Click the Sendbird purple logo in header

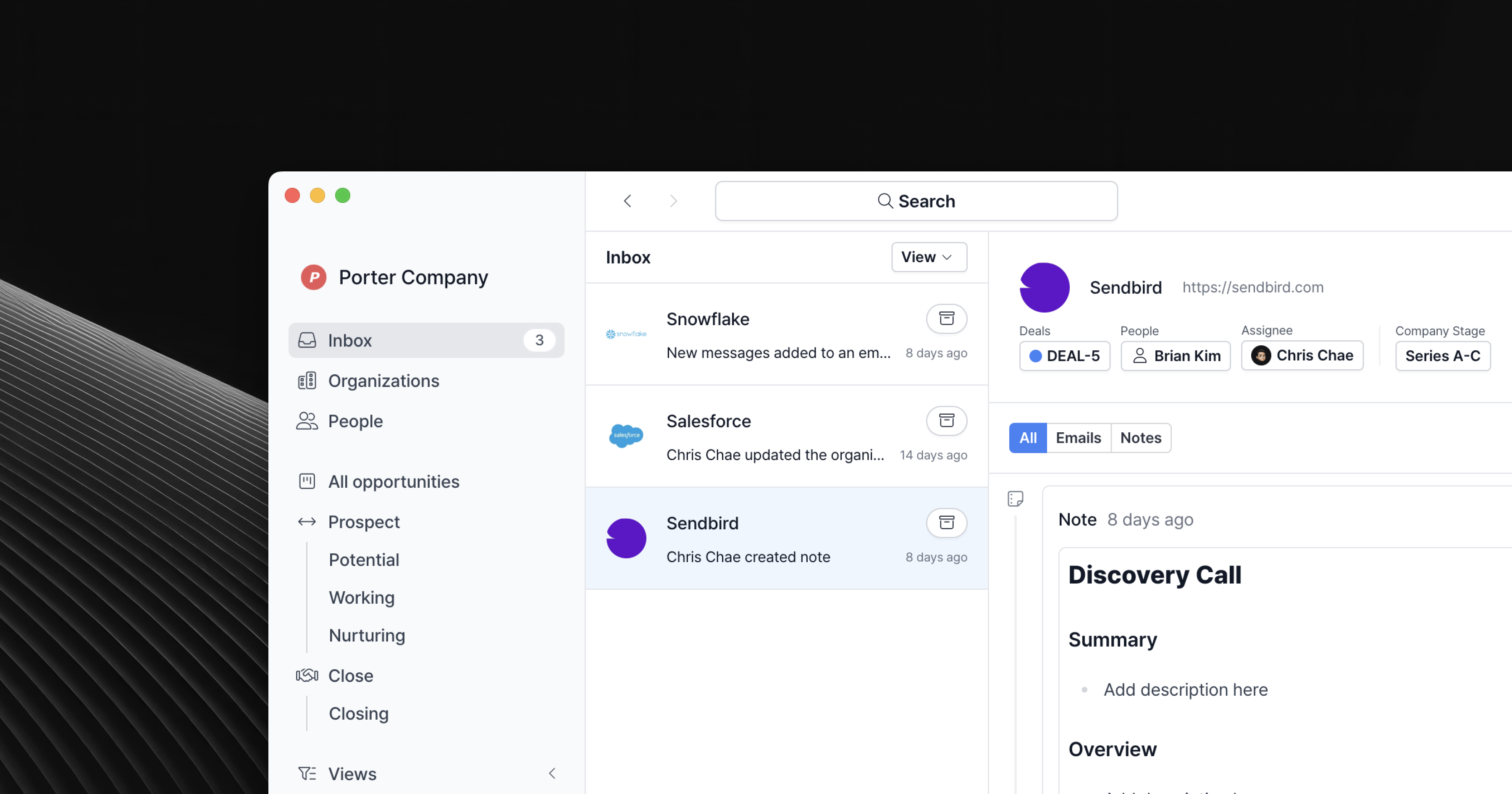coord(1044,287)
